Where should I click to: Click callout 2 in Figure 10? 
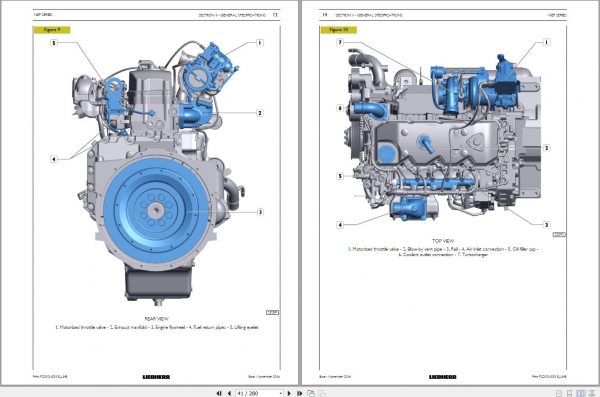coord(546,148)
